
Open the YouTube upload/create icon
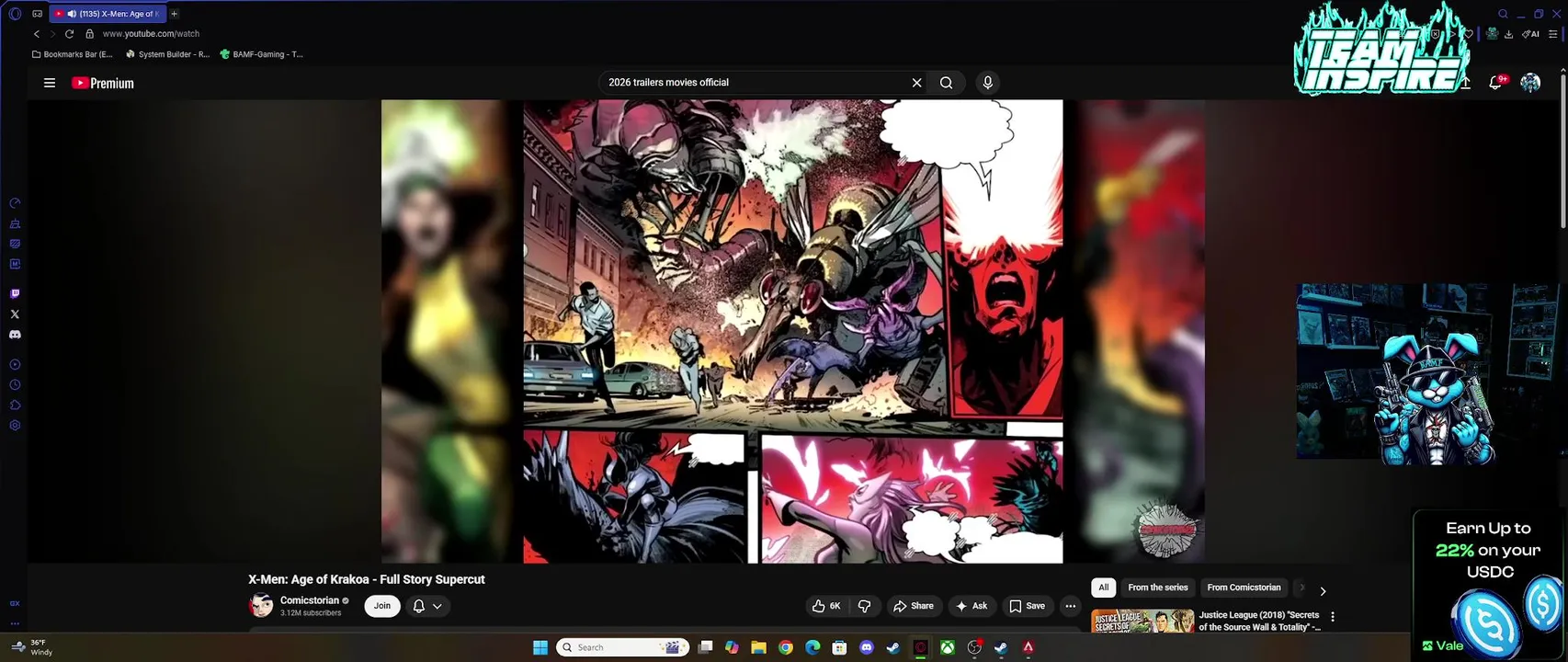point(1465,83)
